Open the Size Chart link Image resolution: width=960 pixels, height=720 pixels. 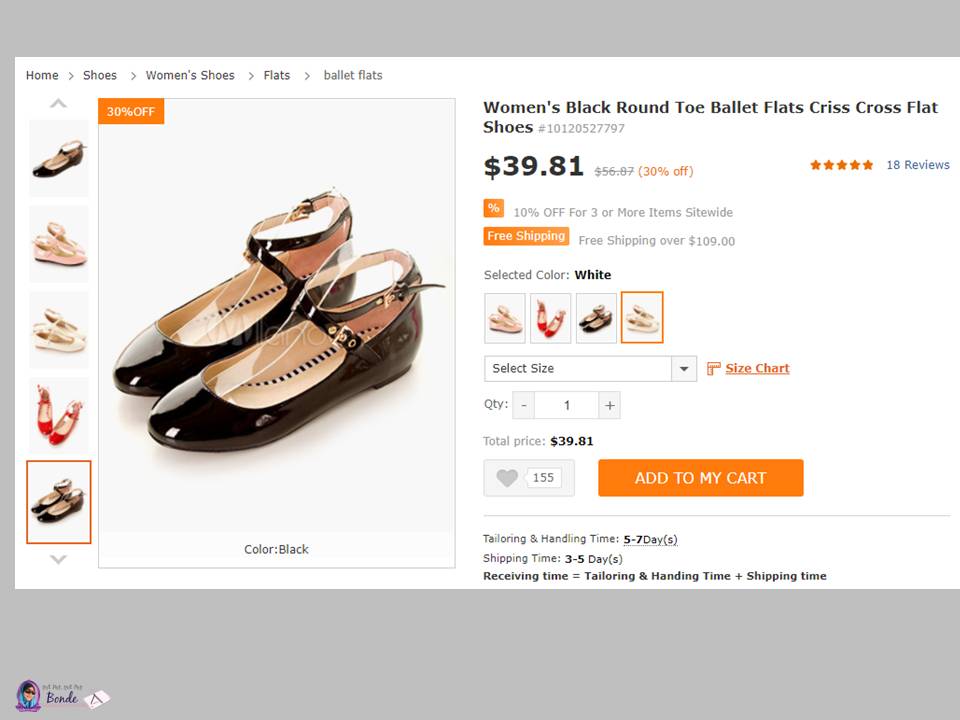757,369
